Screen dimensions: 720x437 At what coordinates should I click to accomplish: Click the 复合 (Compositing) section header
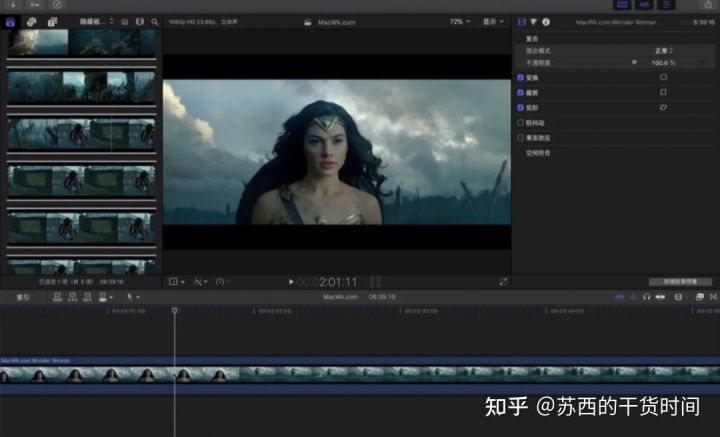[532, 39]
